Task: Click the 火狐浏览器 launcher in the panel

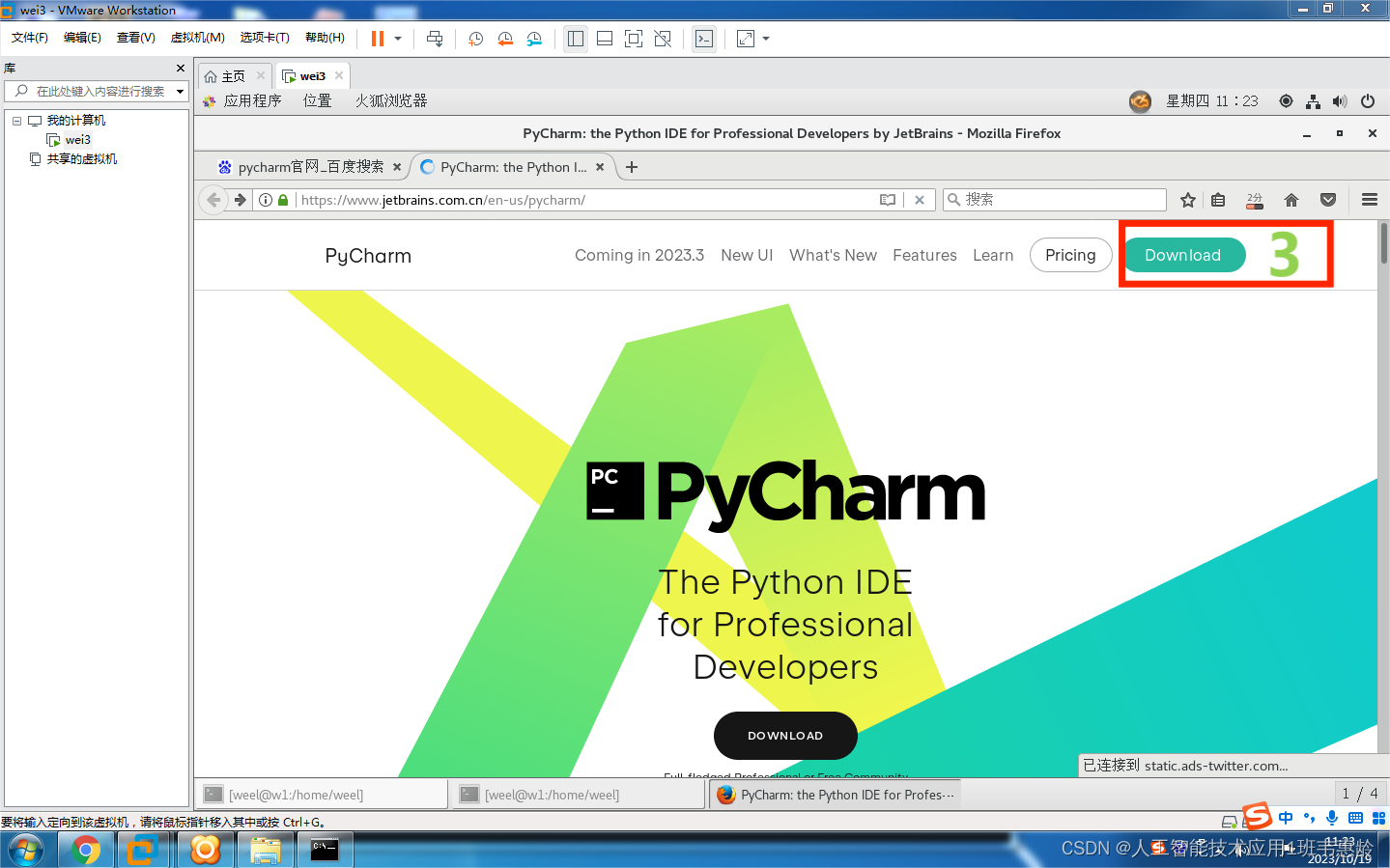Action: click(391, 101)
